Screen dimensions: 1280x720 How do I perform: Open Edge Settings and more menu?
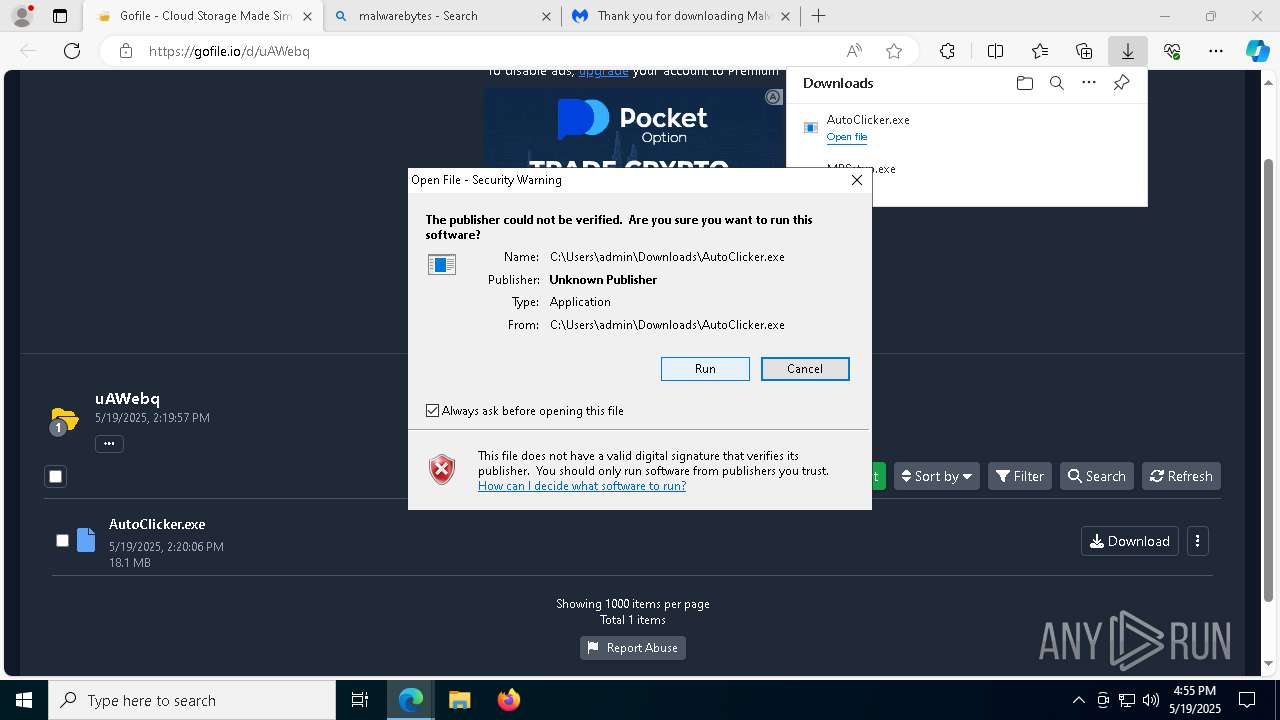coord(1216,51)
